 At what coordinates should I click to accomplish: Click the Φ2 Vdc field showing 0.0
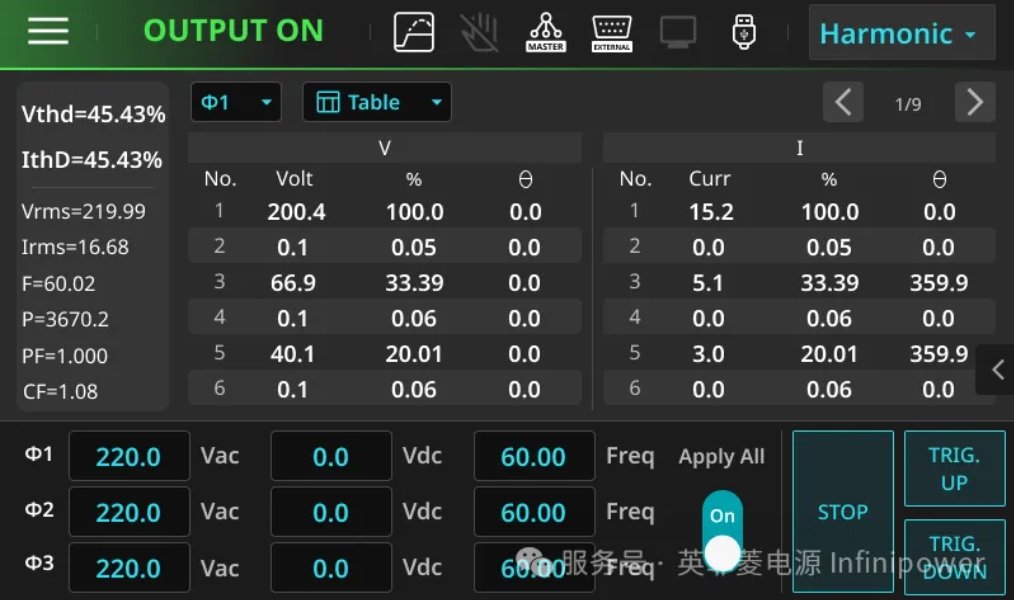(331, 513)
